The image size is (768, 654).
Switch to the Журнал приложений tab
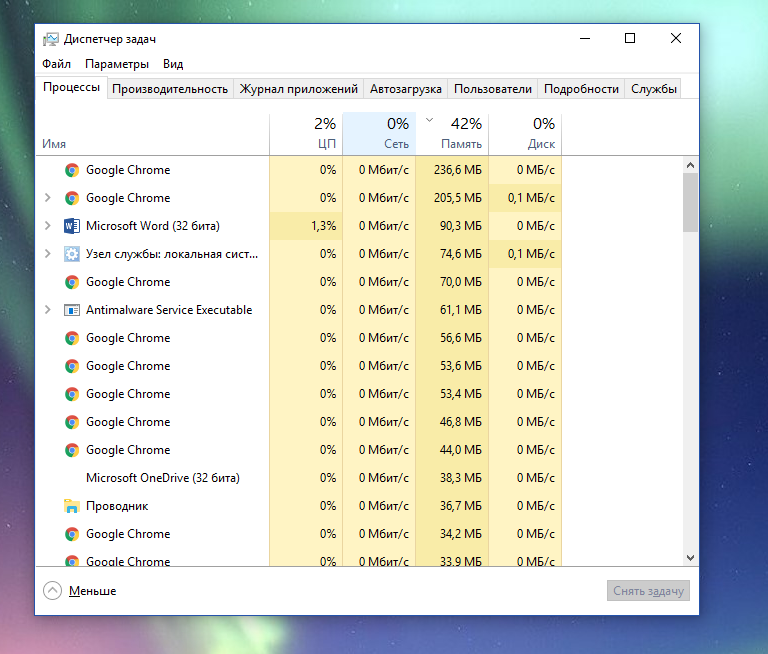(x=298, y=89)
